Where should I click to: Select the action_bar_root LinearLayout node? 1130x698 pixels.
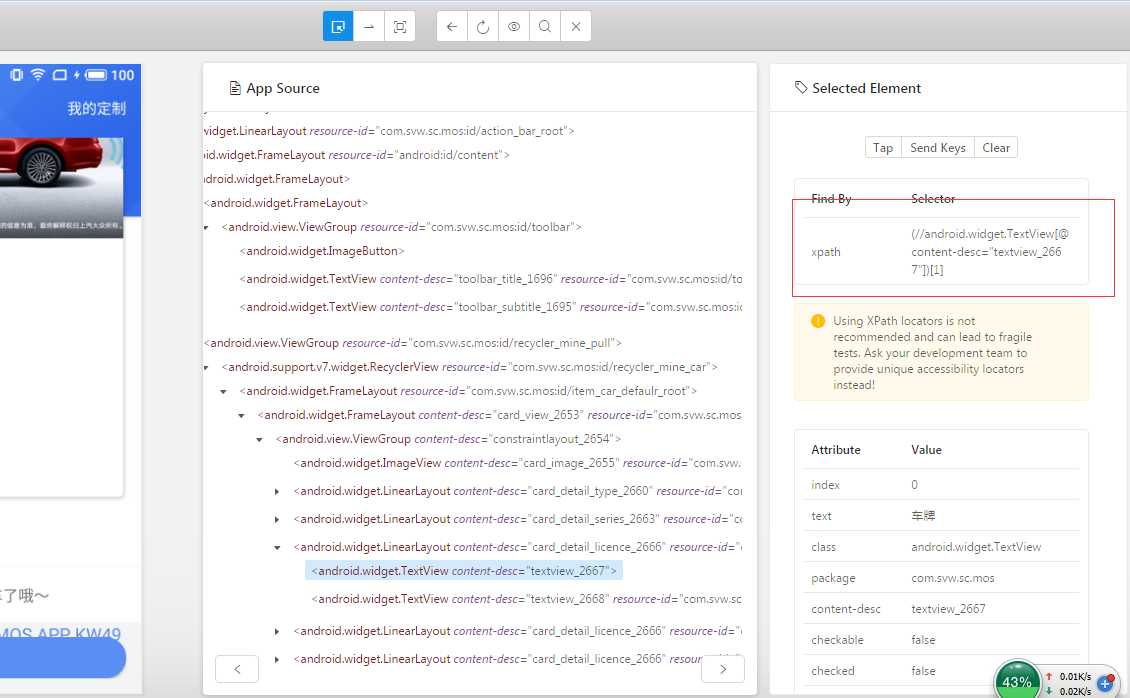point(389,131)
